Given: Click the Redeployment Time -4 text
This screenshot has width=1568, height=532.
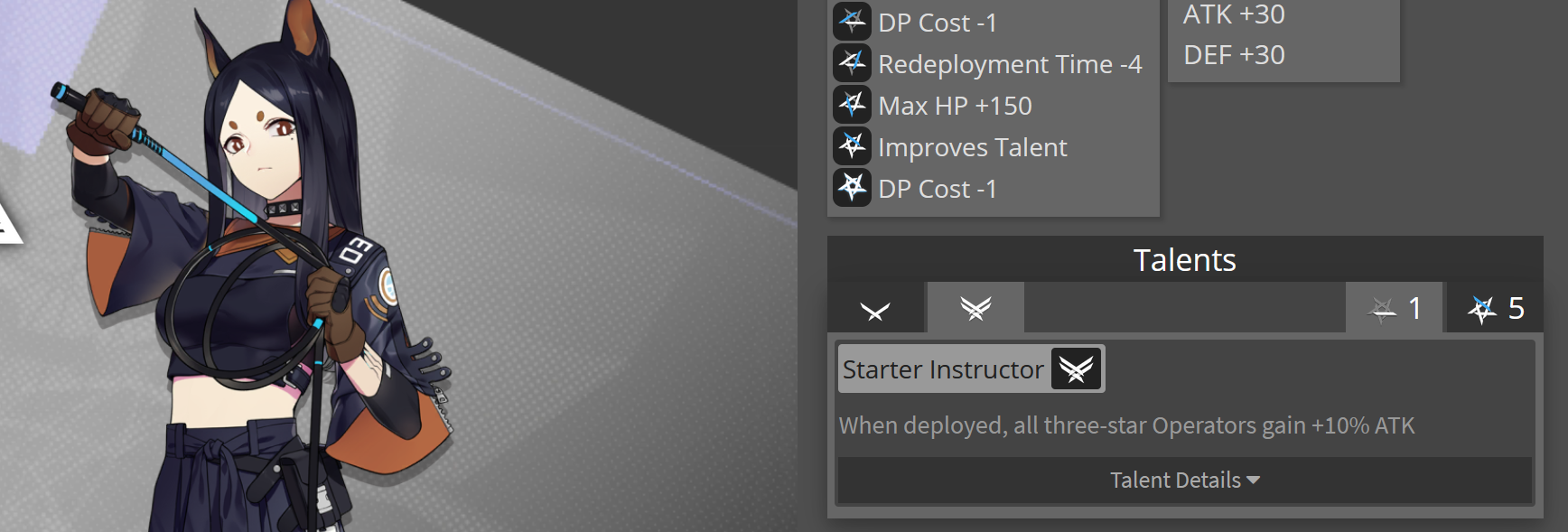Looking at the screenshot, I should point(1010,64).
